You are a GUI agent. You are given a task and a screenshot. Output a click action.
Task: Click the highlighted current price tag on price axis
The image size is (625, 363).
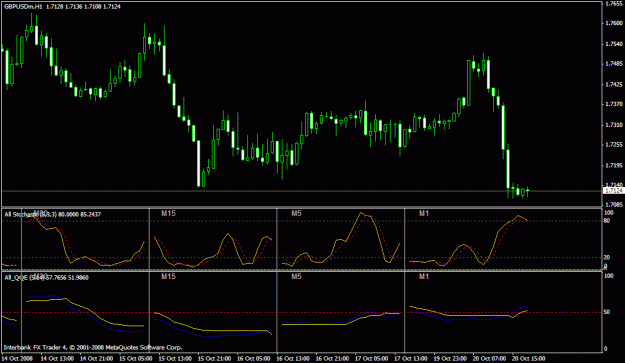coord(613,191)
